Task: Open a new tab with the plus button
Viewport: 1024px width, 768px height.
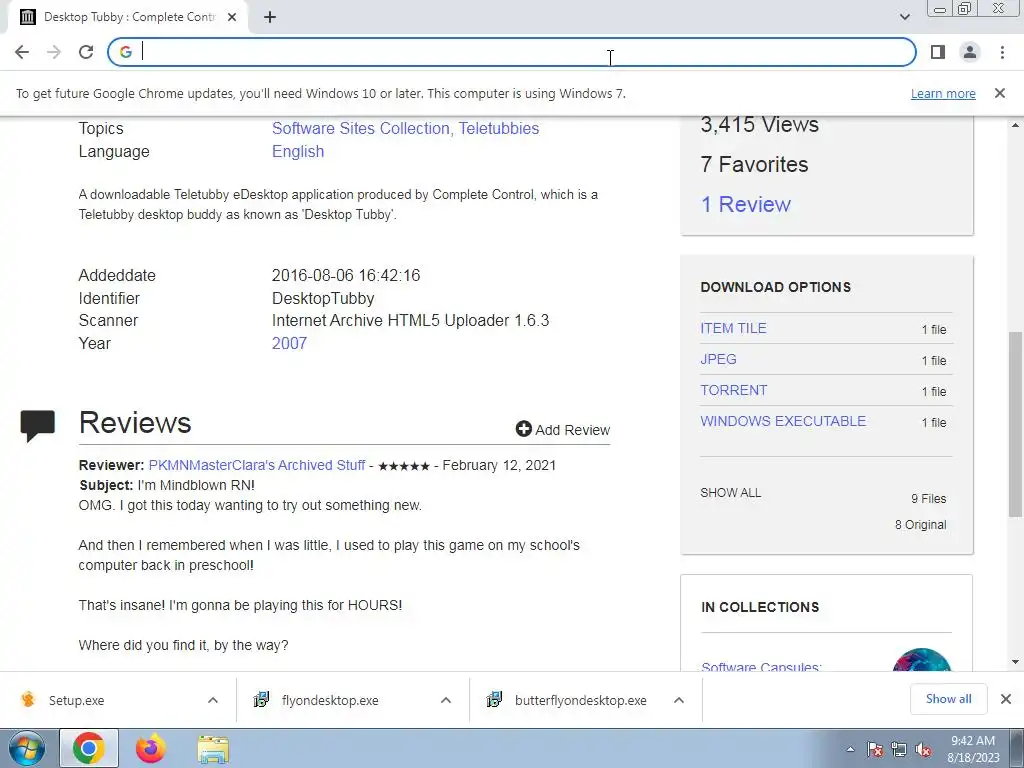Action: 270,17
